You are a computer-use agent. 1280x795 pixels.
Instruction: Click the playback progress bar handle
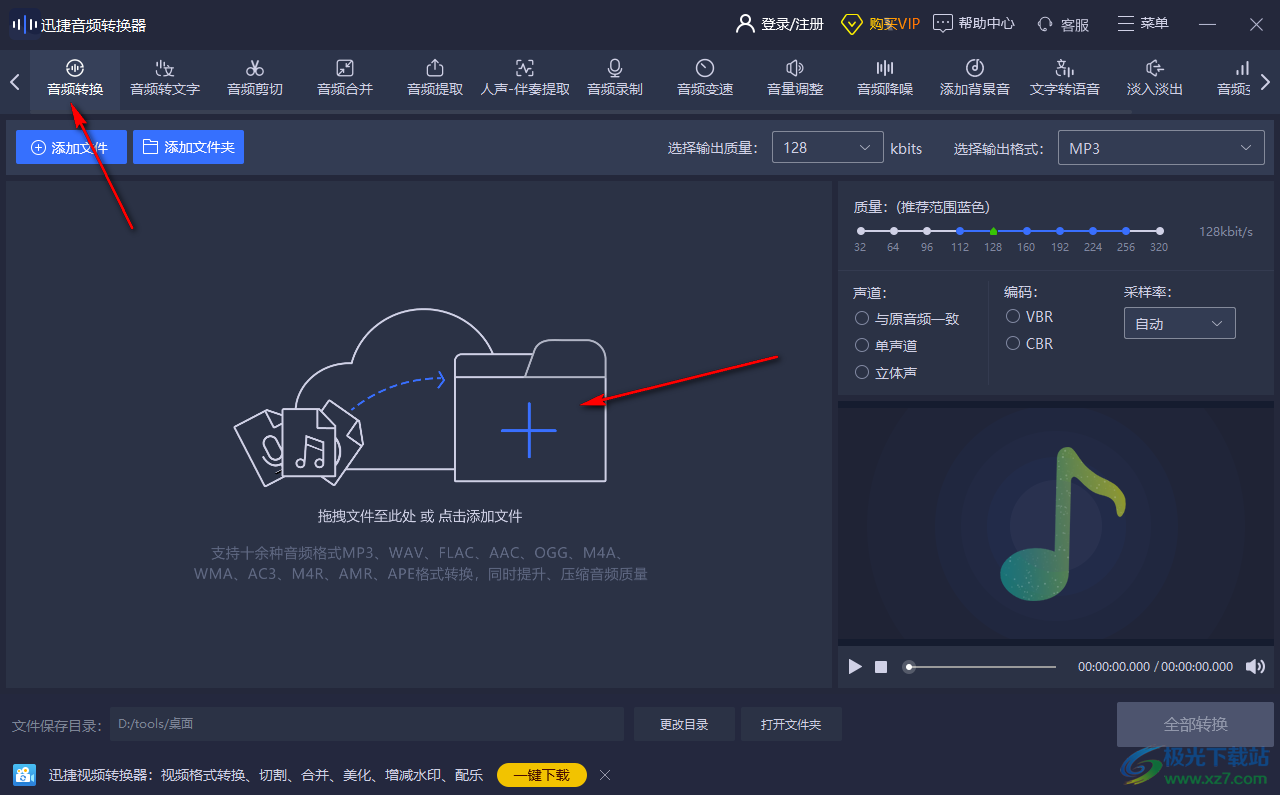coord(908,666)
